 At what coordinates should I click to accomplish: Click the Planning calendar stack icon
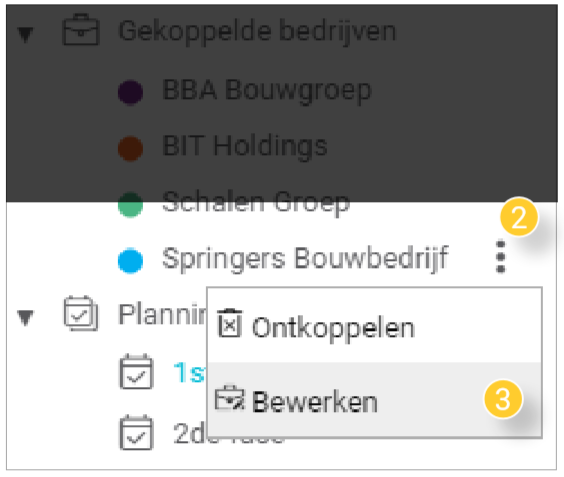coord(81,313)
